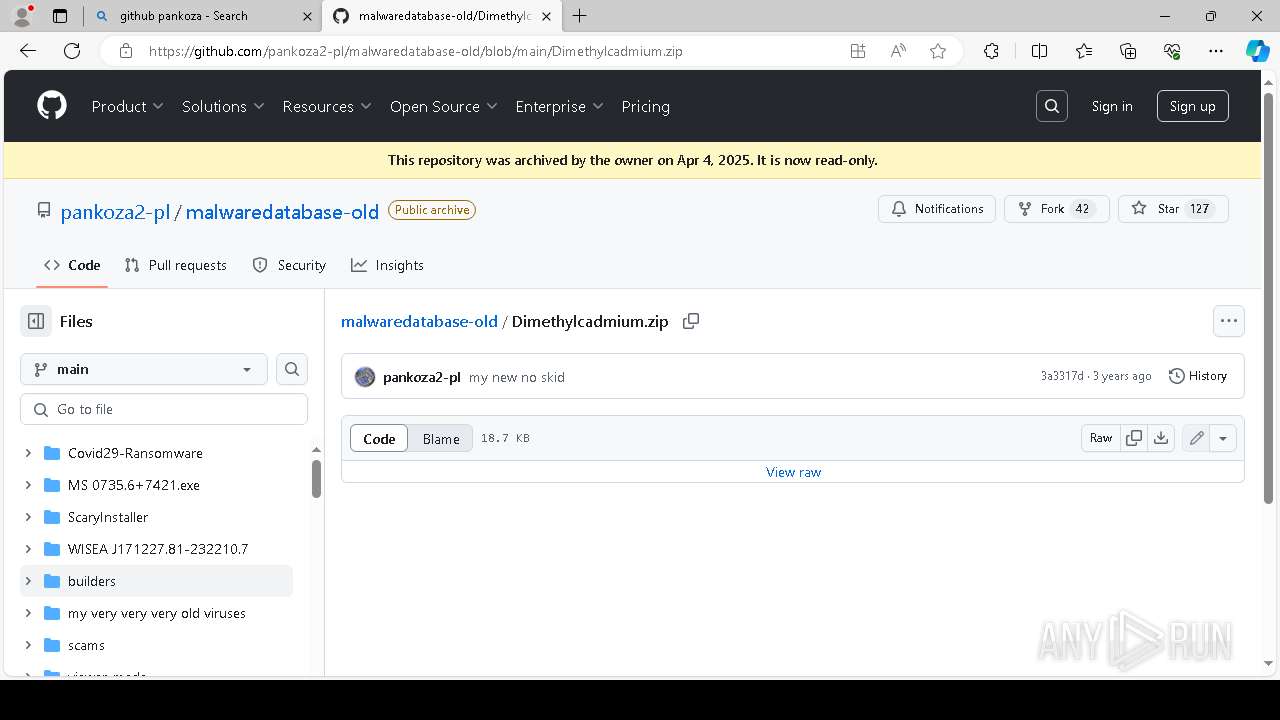1280x720 pixels.
Task: Refresh the browser page
Action: (x=72, y=51)
